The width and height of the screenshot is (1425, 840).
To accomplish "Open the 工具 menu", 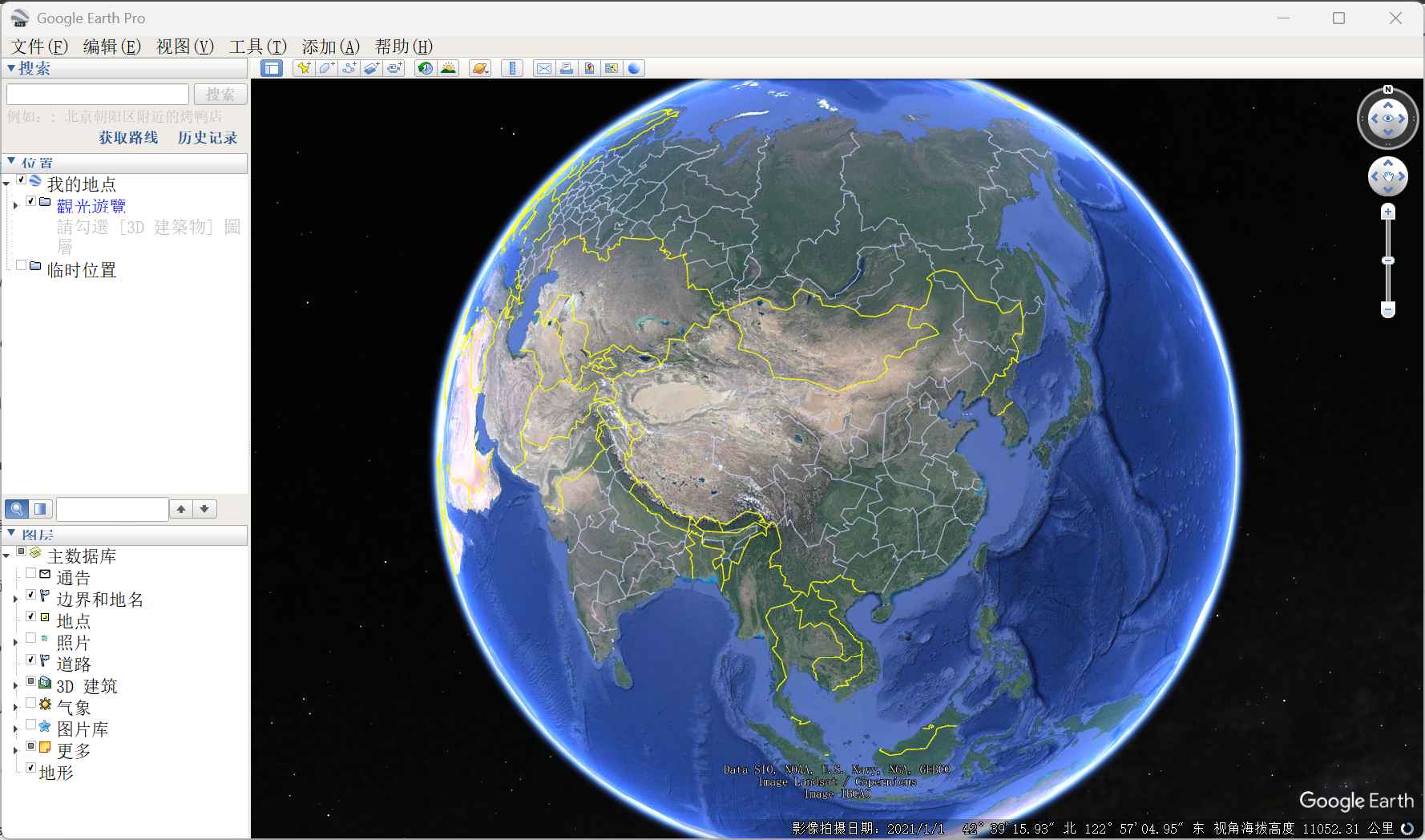I will click(x=256, y=46).
